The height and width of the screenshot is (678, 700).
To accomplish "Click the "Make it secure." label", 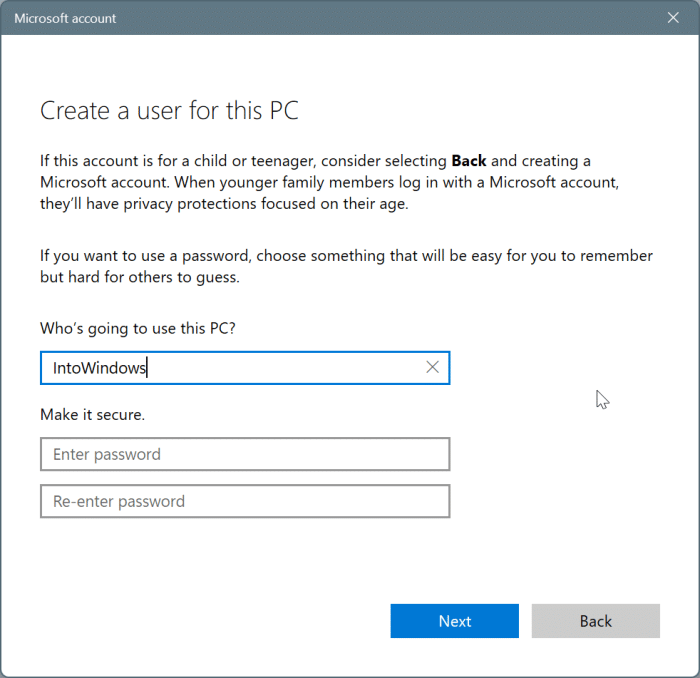I will [x=92, y=415].
